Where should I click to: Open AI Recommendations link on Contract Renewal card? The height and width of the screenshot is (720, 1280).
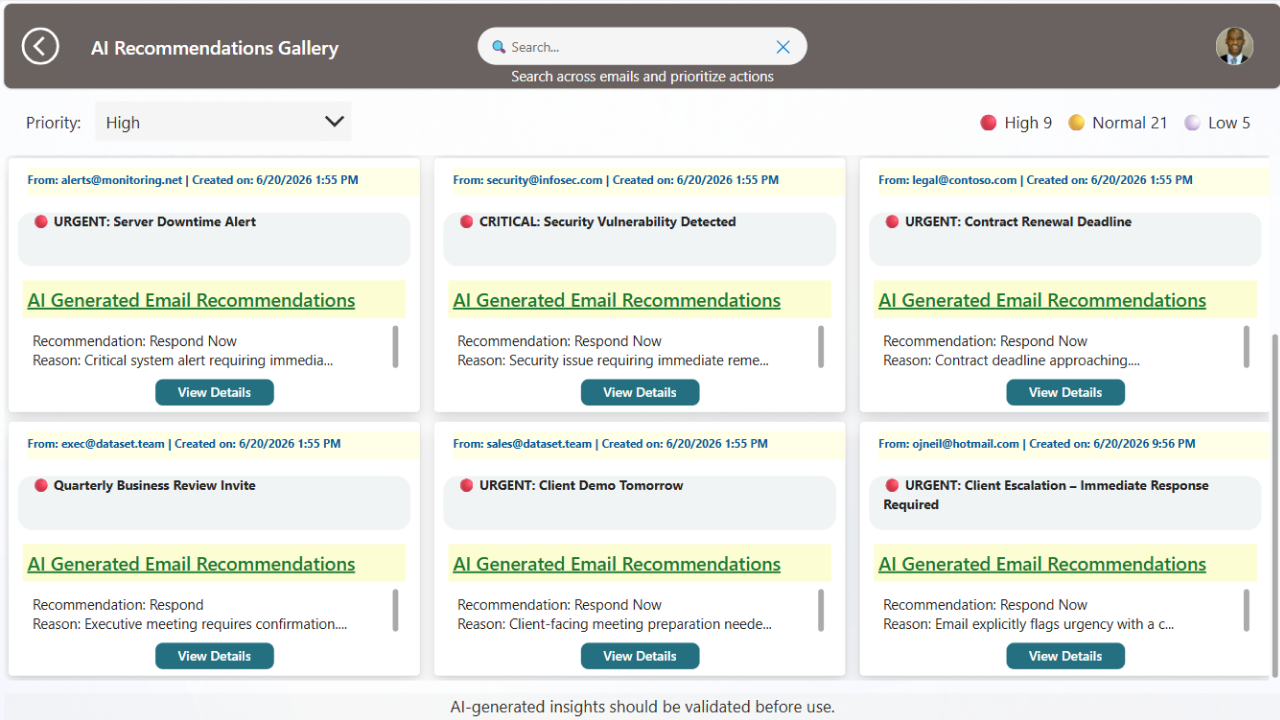click(x=1042, y=300)
